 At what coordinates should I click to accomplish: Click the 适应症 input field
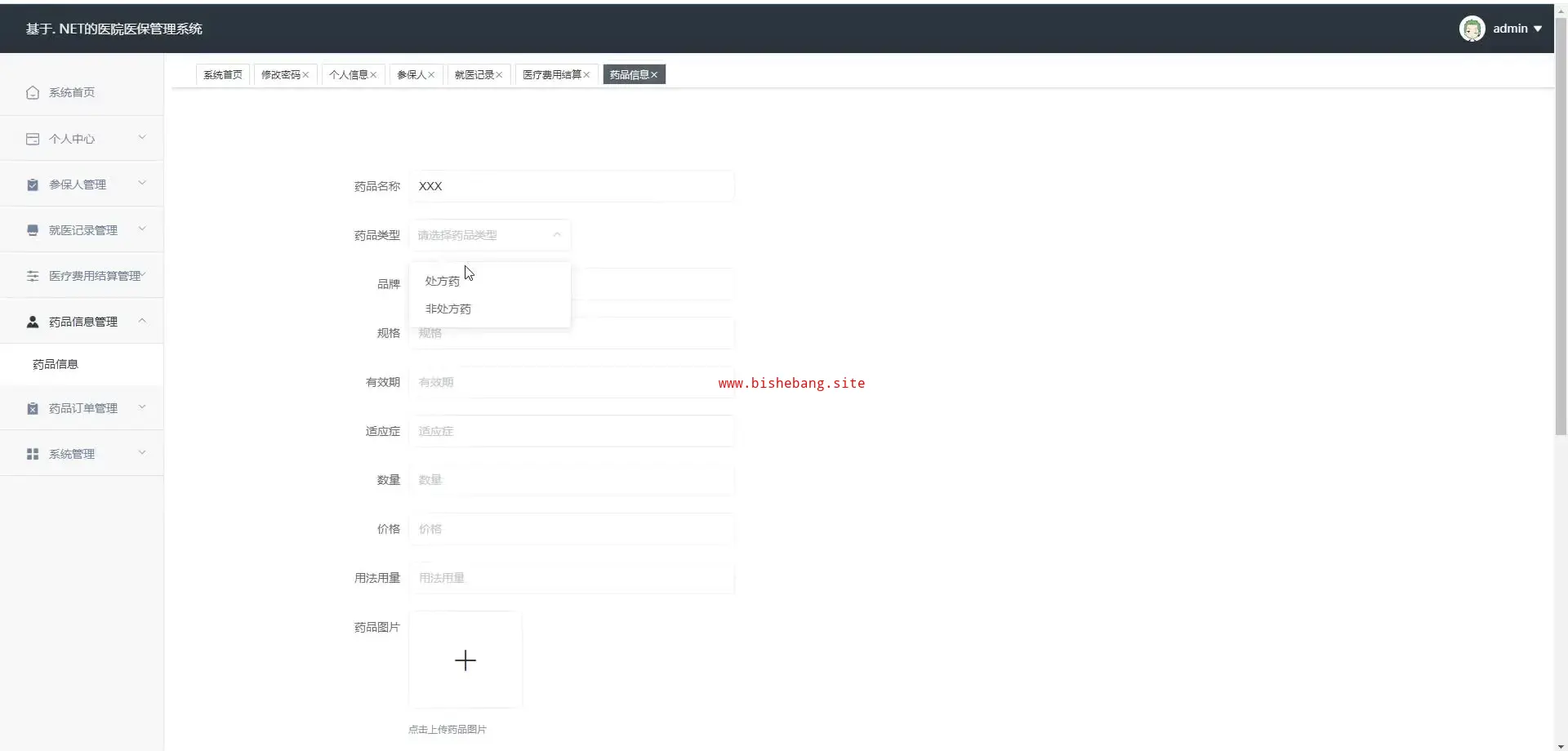[572, 431]
